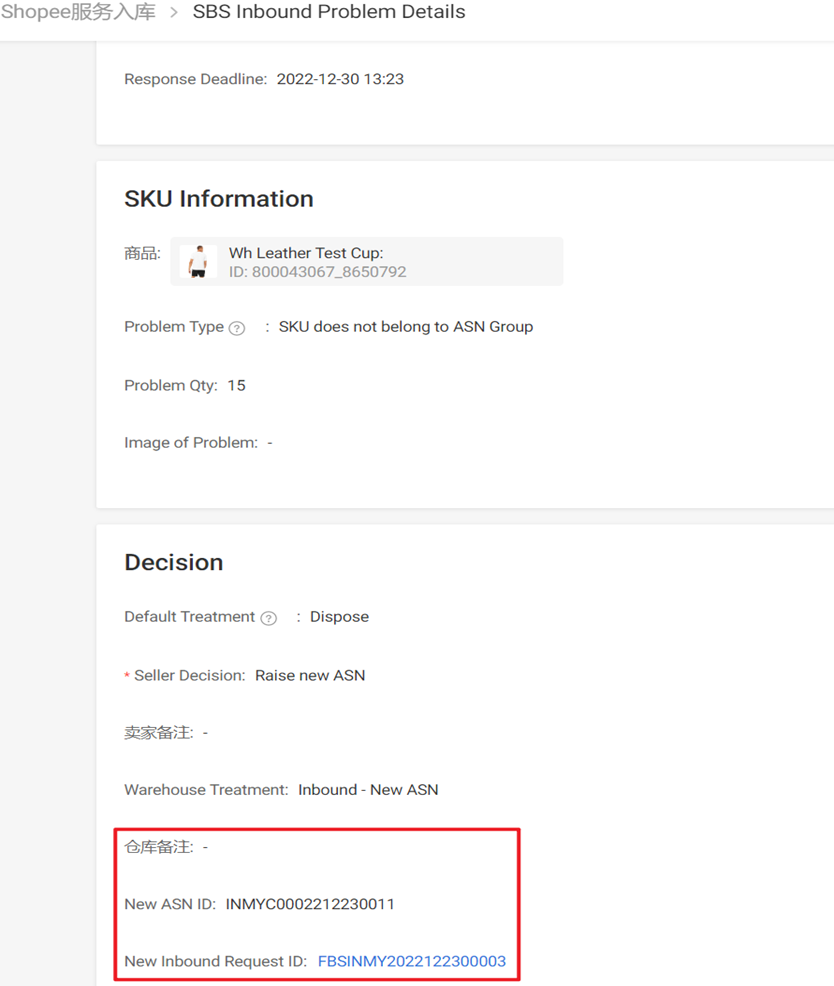The height and width of the screenshot is (986, 834).
Task: Click the breadcrumb chevron separator
Action: coord(174,13)
